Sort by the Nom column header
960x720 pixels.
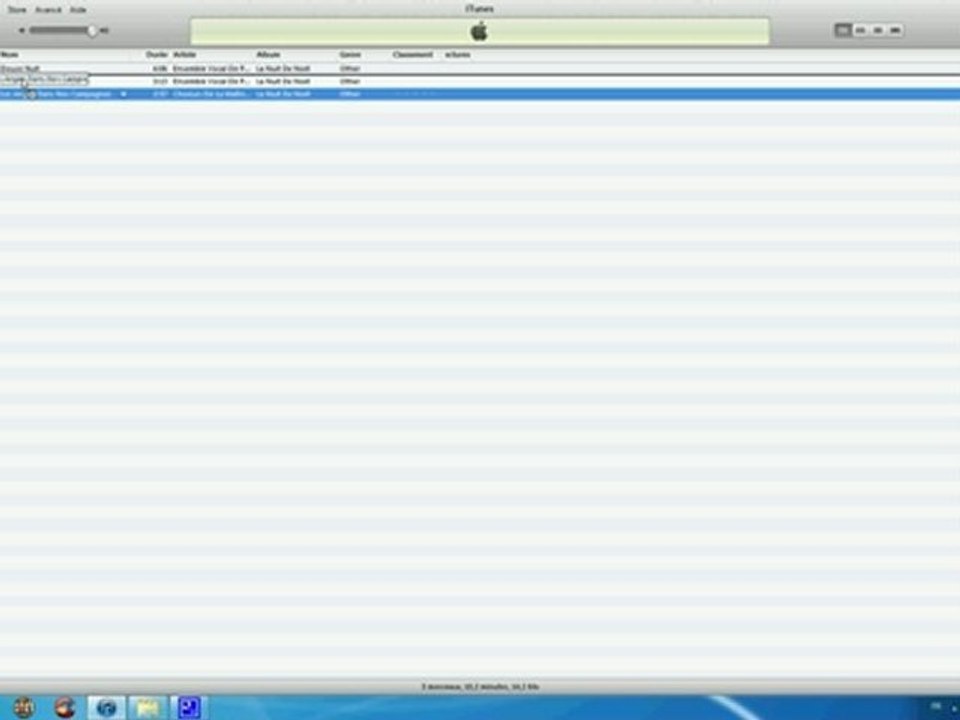[10, 54]
